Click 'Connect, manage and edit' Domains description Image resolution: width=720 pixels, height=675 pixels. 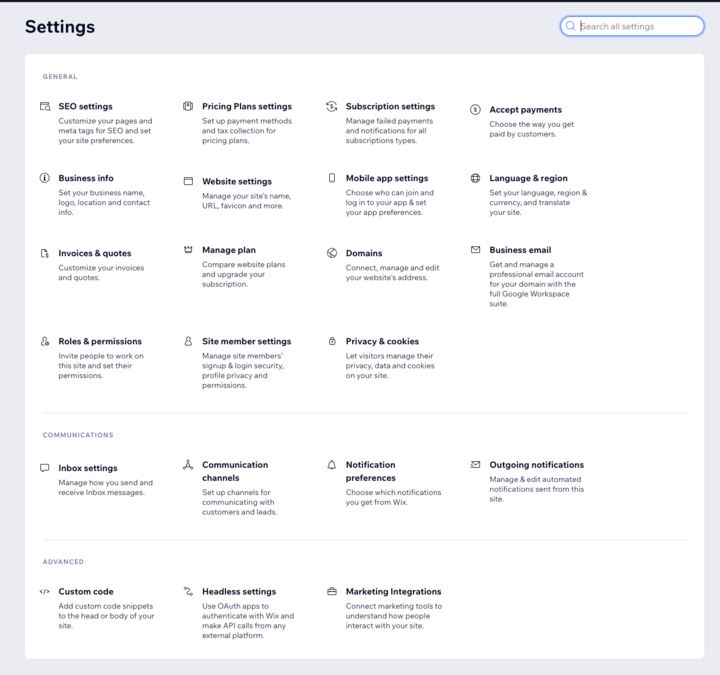392,272
